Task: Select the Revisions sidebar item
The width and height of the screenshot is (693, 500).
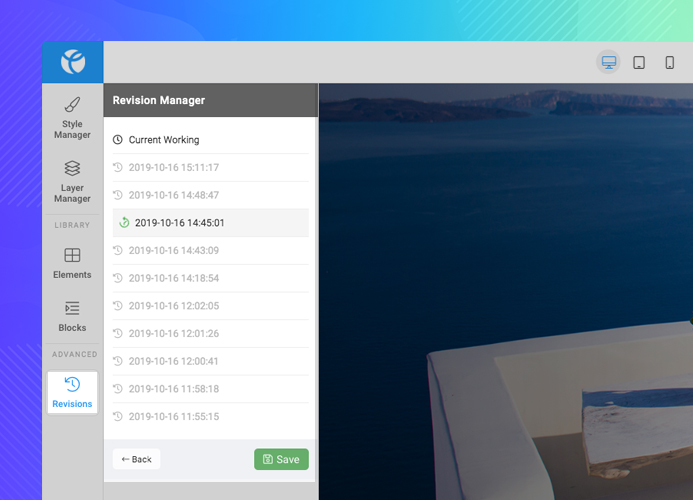Action: click(72, 392)
